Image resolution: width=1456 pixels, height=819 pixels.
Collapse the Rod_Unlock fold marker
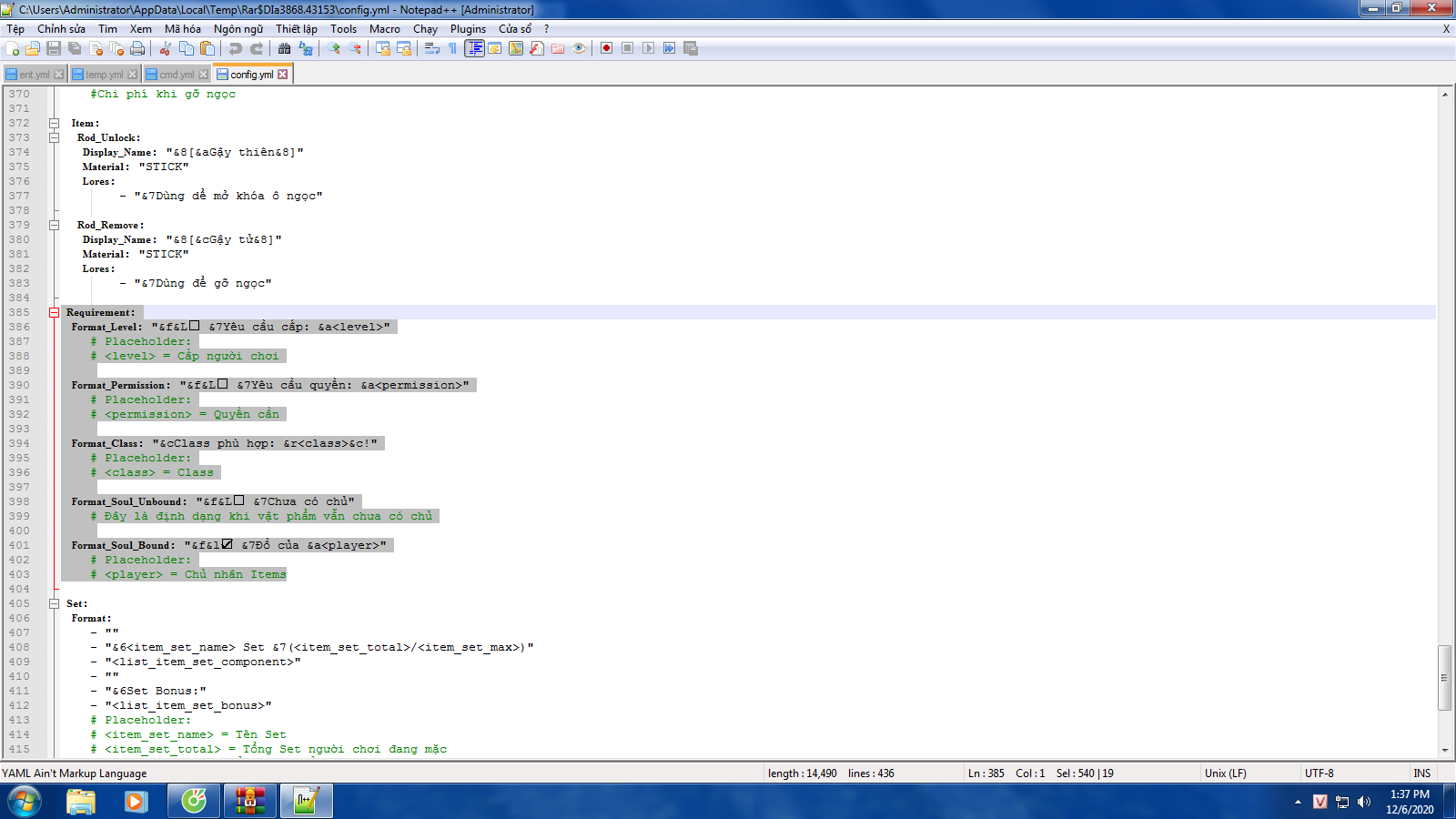click(54, 137)
